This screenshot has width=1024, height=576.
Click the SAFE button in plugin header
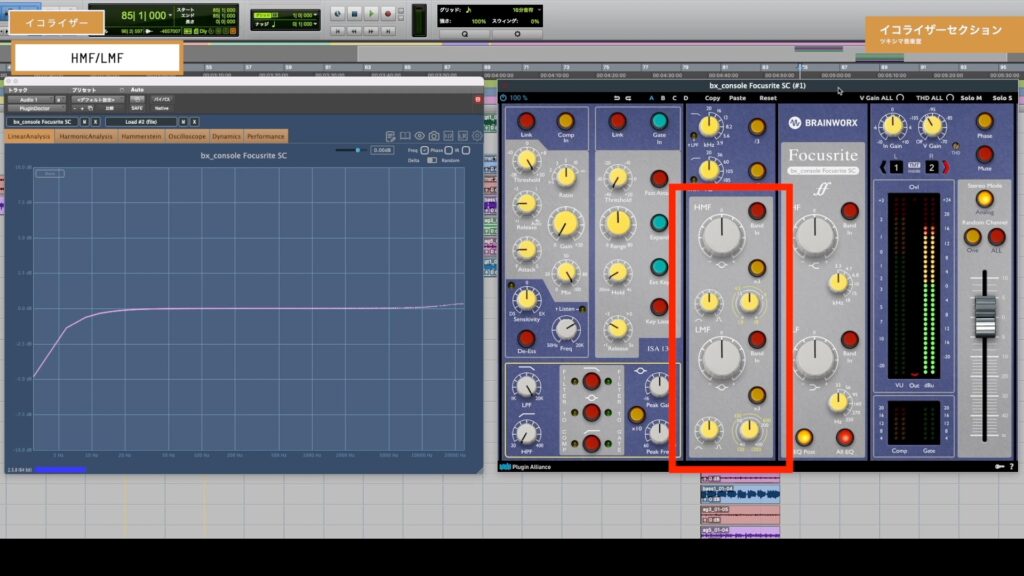[x=136, y=108]
